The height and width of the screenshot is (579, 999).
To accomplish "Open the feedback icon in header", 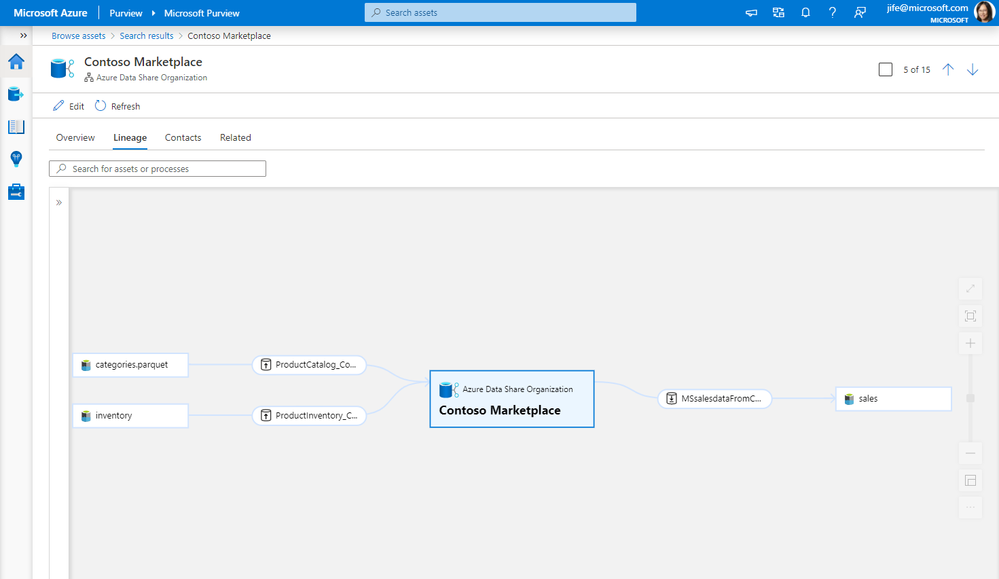I will point(860,13).
